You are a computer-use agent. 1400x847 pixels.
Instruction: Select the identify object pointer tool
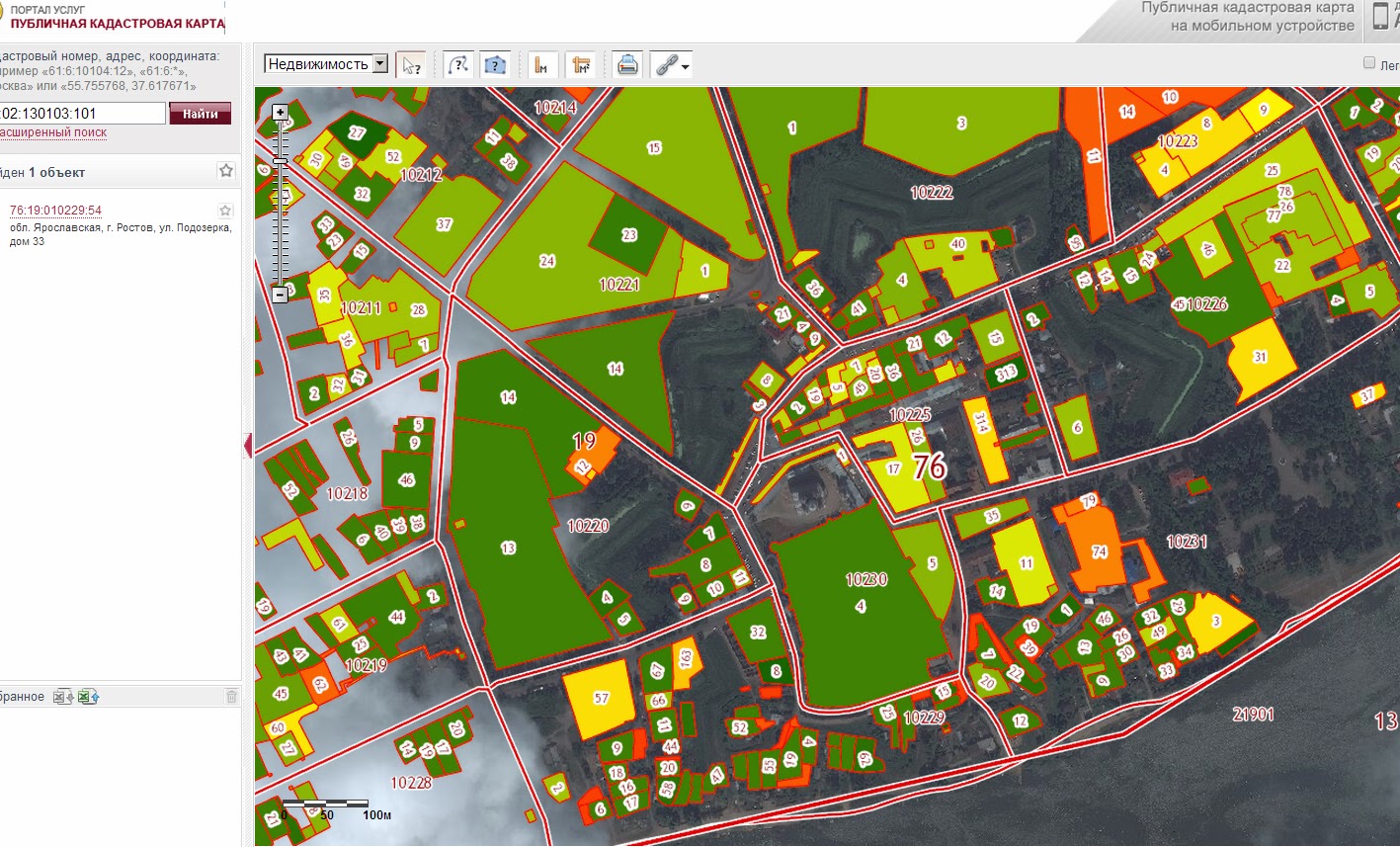pos(411,65)
